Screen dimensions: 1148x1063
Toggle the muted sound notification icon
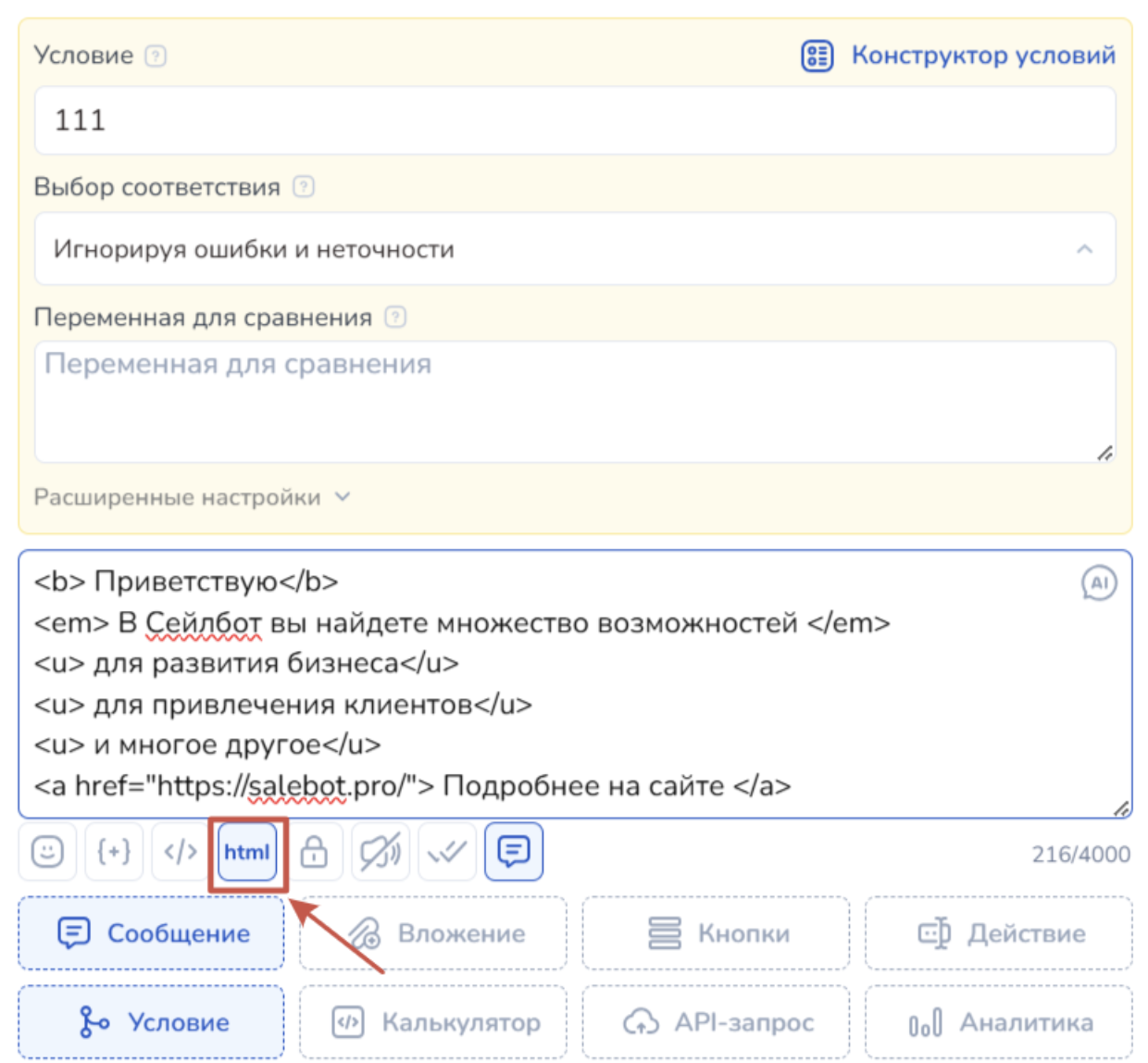point(381,851)
